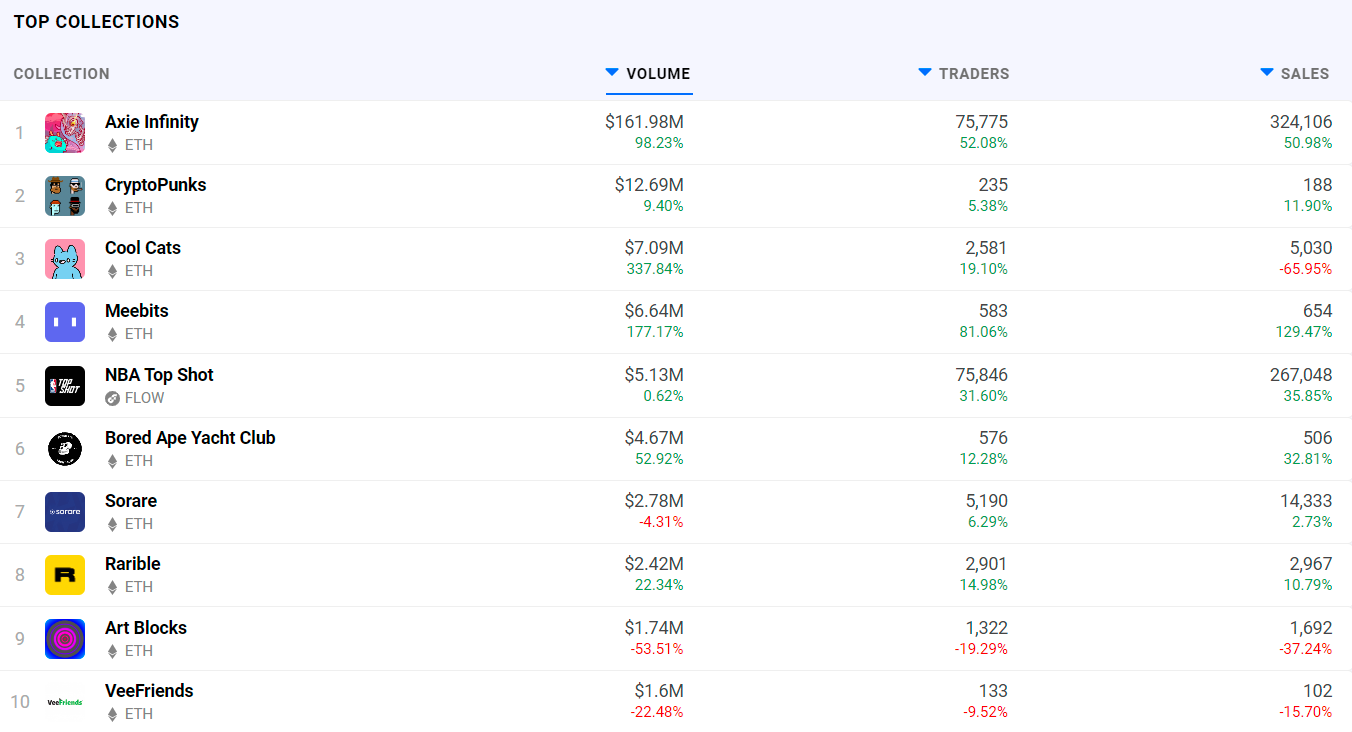View Bored Ape Yacht Club collection

pyautogui.click(x=190, y=438)
